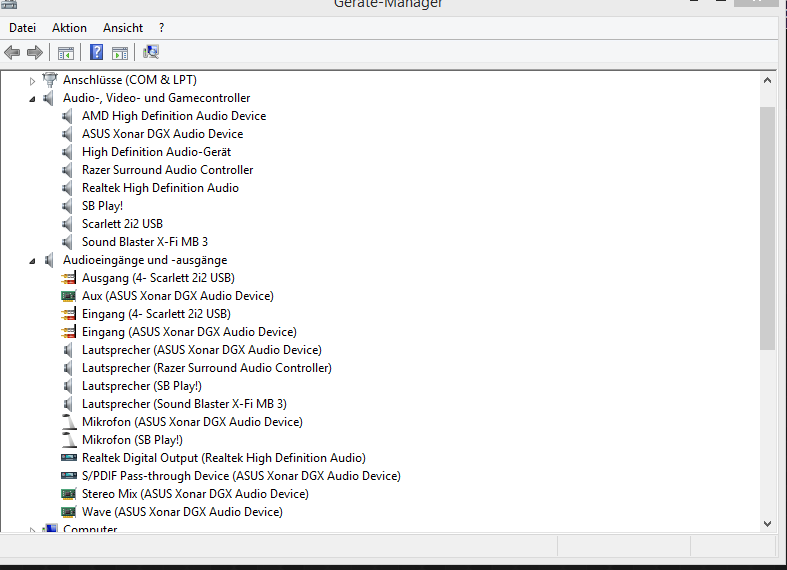This screenshot has width=787, height=570.
Task: Select the SB Play! device
Action: (102, 206)
